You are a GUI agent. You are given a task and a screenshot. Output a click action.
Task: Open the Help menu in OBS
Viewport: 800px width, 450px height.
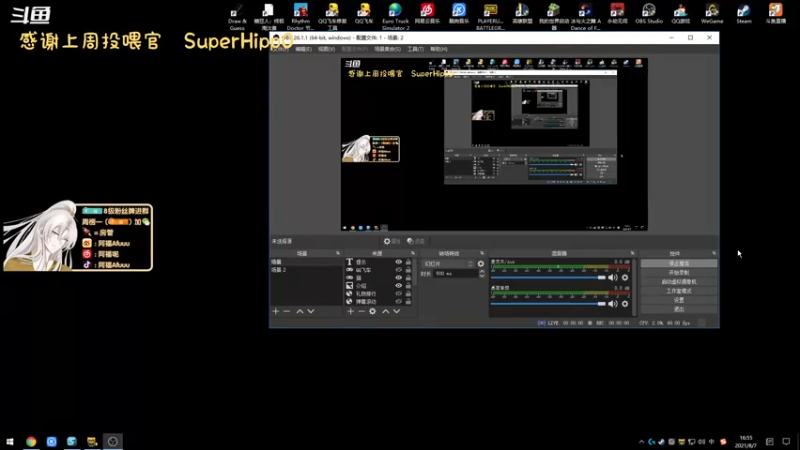(439, 49)
